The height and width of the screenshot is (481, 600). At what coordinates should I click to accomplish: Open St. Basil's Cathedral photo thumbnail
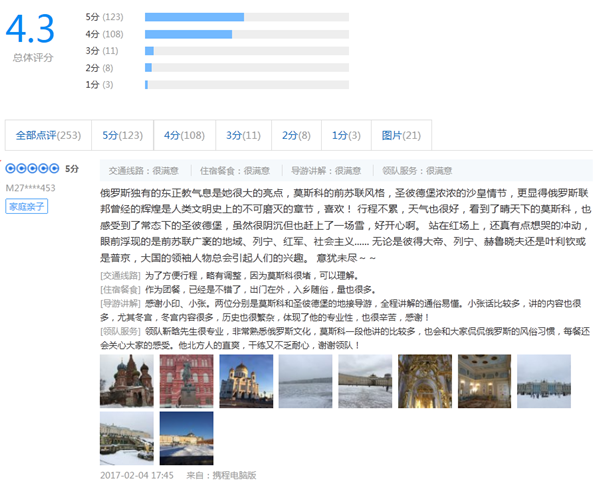coord(127,380)
